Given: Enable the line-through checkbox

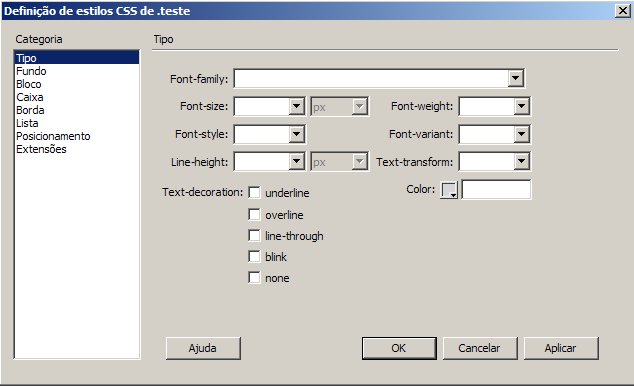Looking at the screenshot, I should click(254, 235).
